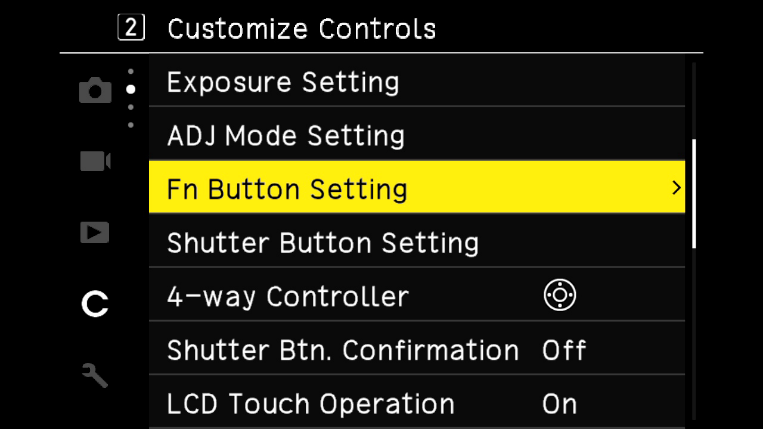The width and height of the screenshot is (763, 429).
Task: Select the LCD Touch Operation label
Action: pyautogui.click(x=311, y=404)
